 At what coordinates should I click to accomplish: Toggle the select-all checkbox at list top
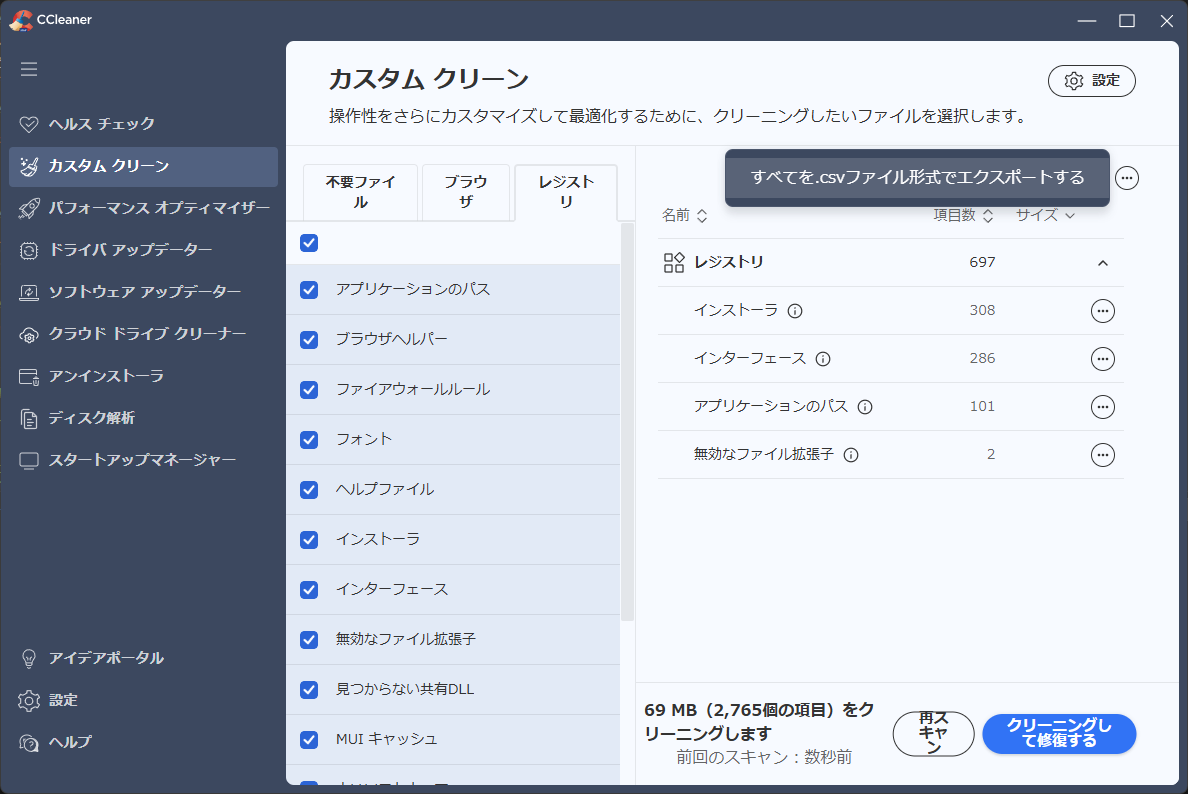click(309, 243)
